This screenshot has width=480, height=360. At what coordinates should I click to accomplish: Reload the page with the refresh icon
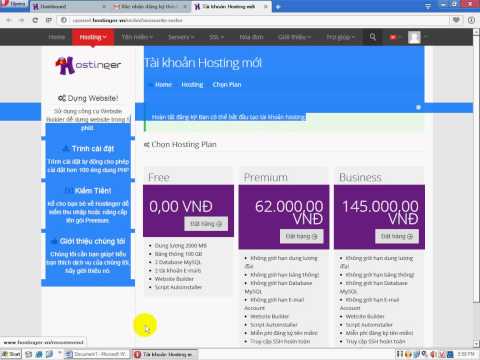click(35, 20)
